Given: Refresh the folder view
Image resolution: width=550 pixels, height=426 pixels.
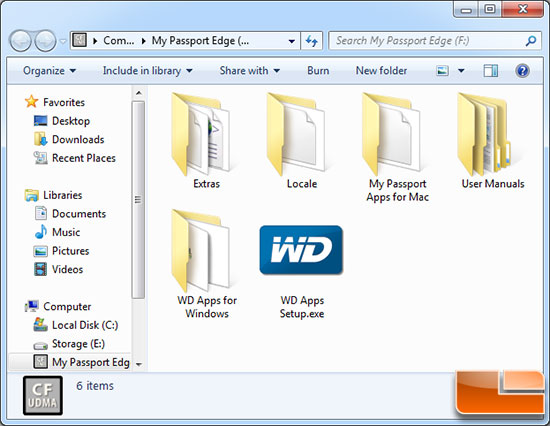Looking at the screenshot, I should 311,41.
